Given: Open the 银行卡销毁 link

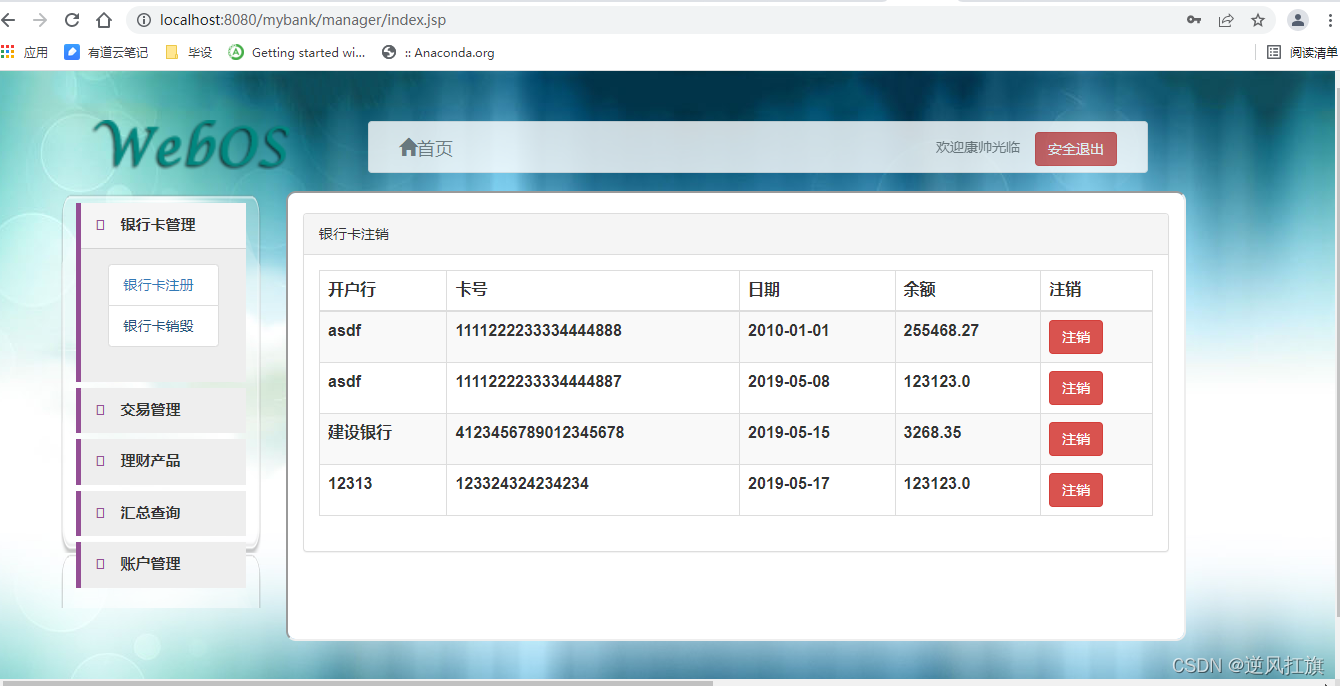Looking at the screenshot, I should point(162,325).
